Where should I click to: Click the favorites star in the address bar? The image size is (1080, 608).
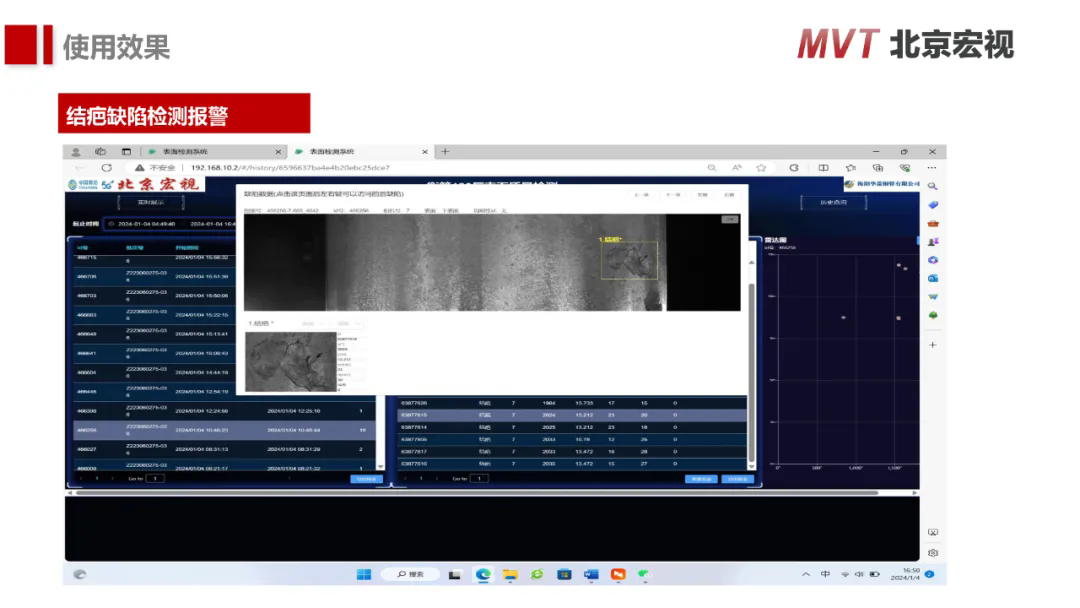[x=761, y=168]
